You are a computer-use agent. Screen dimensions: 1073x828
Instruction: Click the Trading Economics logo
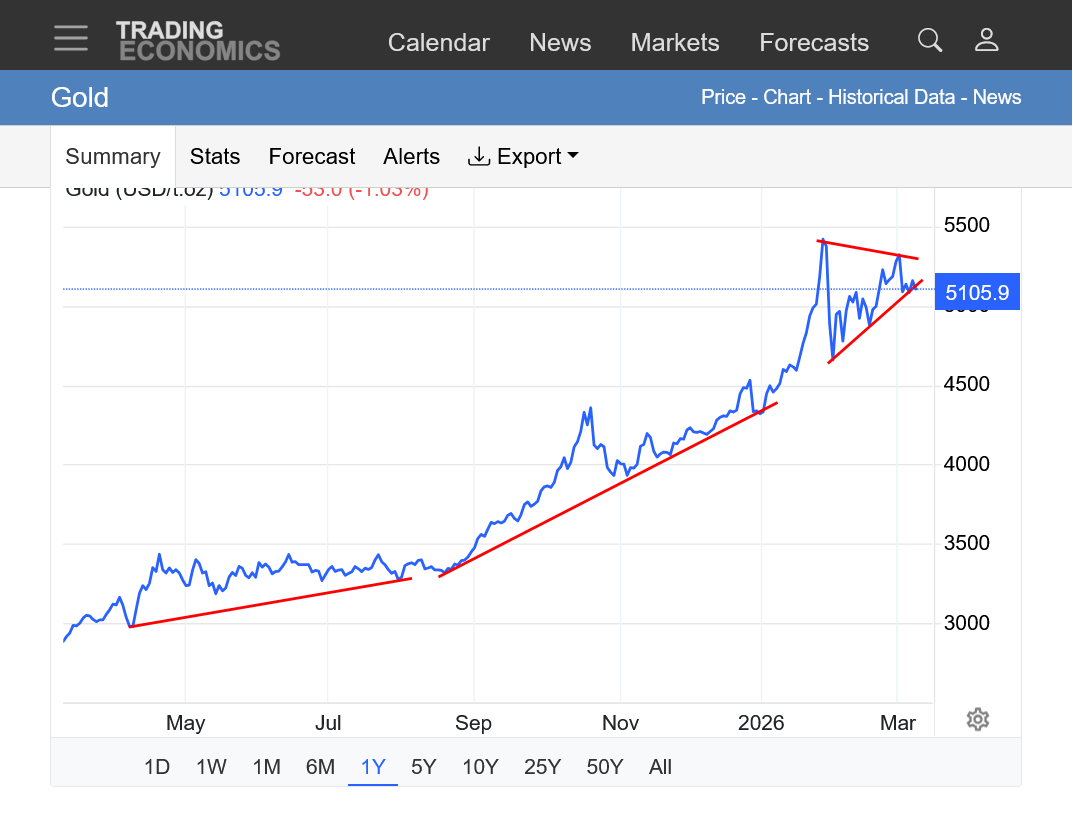coord(198,41)
